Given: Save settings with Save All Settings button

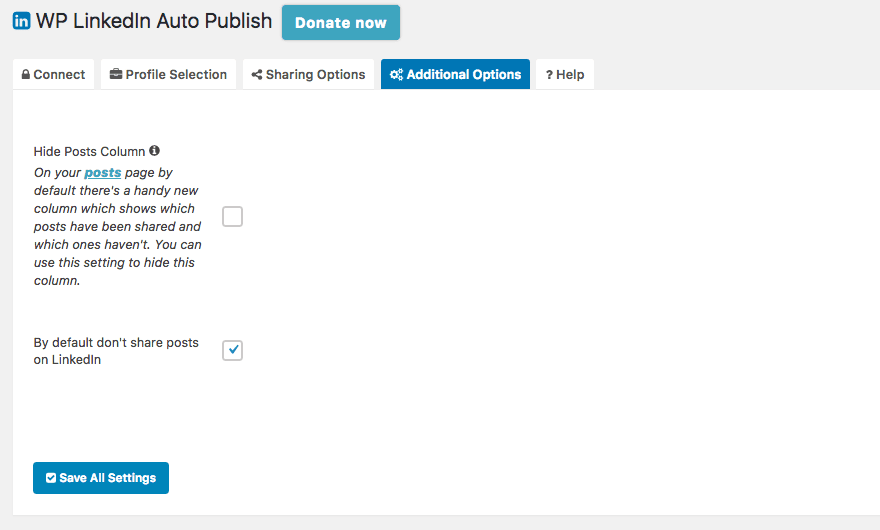Looking at the screenshot, I should coord(101,478).
